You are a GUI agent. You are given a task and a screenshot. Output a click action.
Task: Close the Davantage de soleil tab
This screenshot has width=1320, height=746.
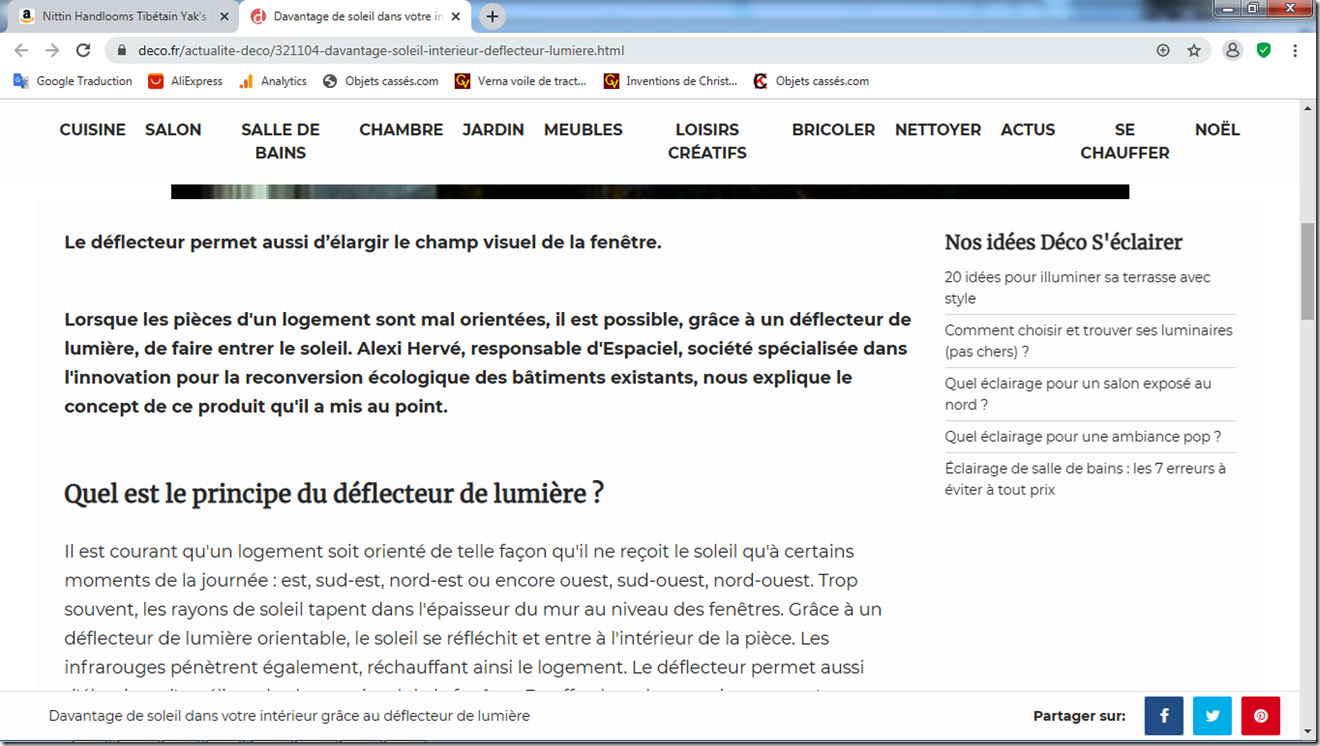pos(455,17)
